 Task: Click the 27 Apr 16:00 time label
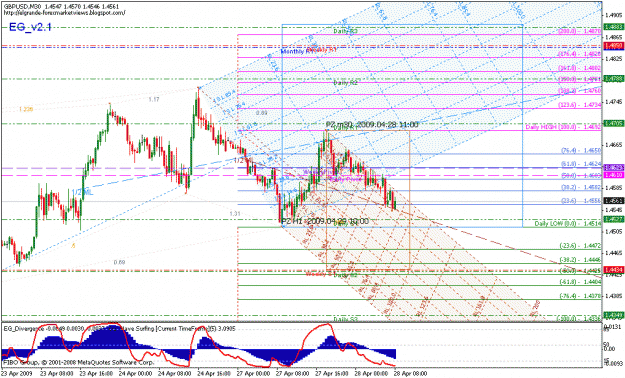click(332, 374)
